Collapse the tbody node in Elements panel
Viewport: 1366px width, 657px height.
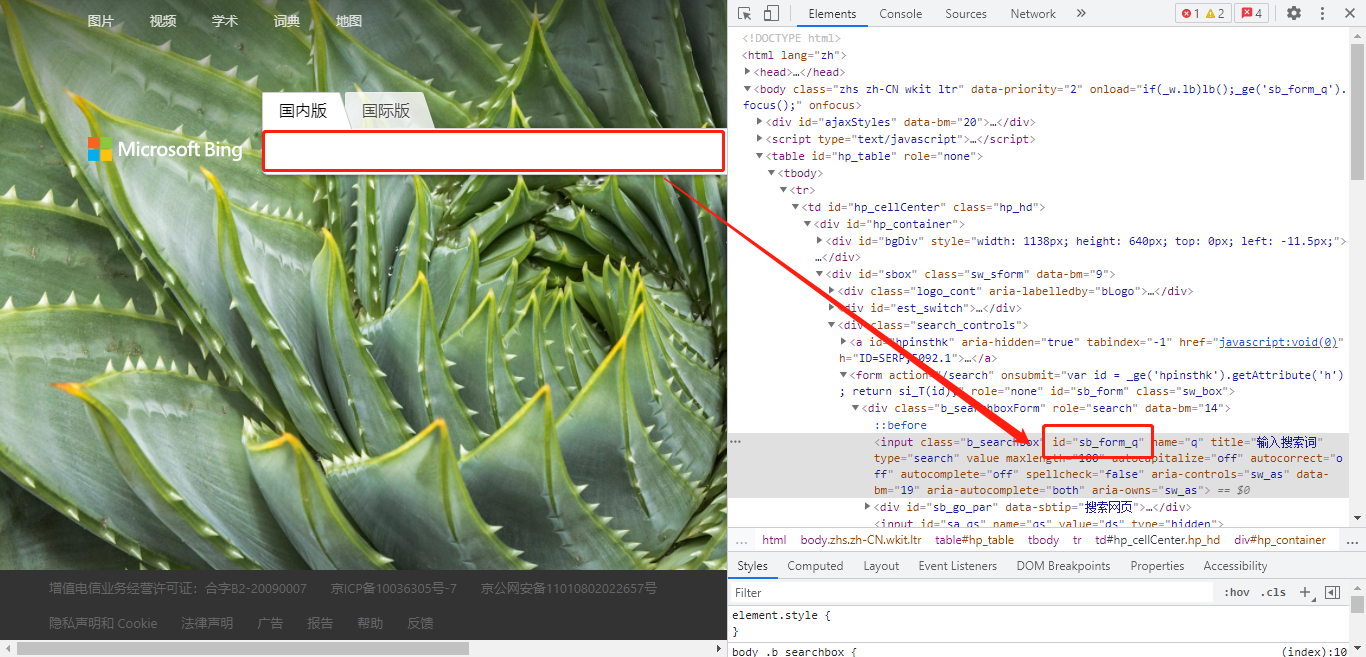[770, 172]
